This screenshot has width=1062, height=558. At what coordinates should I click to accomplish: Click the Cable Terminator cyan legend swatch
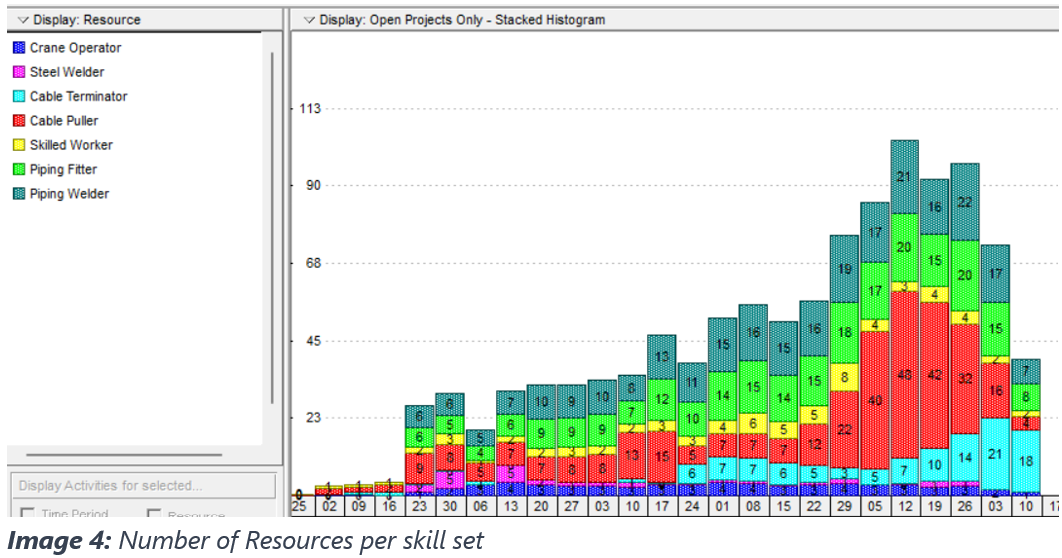[18, 97]
